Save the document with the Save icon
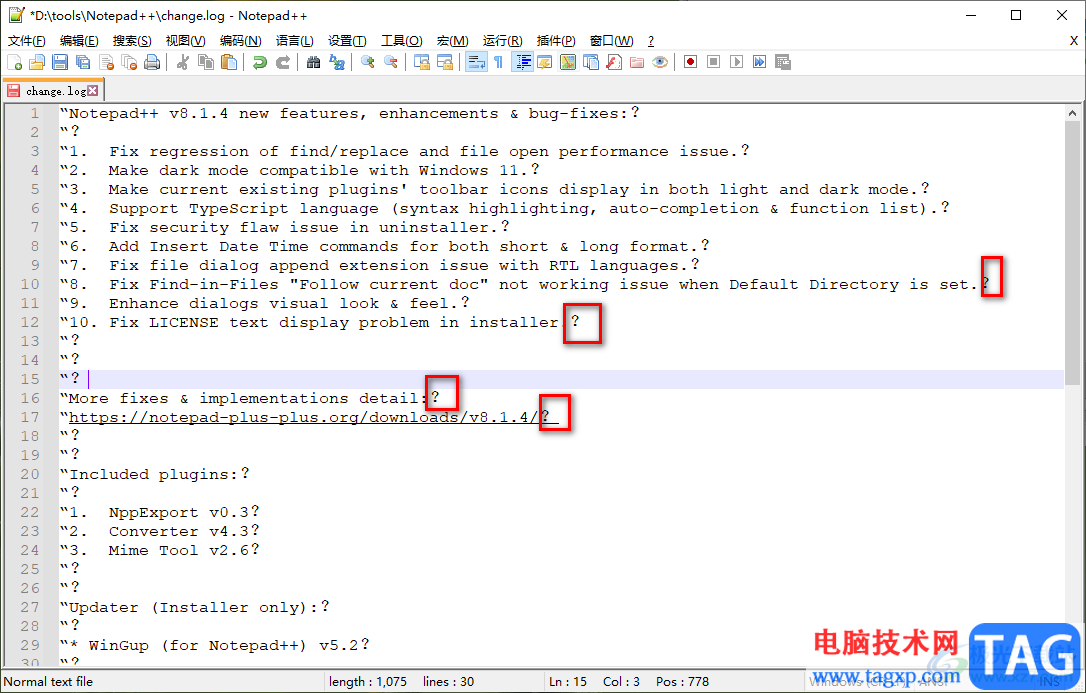The width and height of the screenshot is (1086, 693). [x=60, y=62]
